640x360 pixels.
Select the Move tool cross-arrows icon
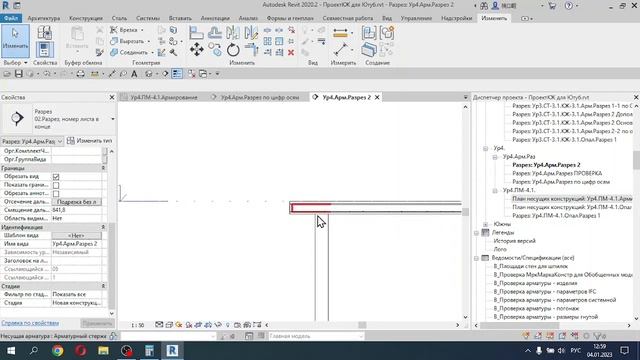[196, 50]
